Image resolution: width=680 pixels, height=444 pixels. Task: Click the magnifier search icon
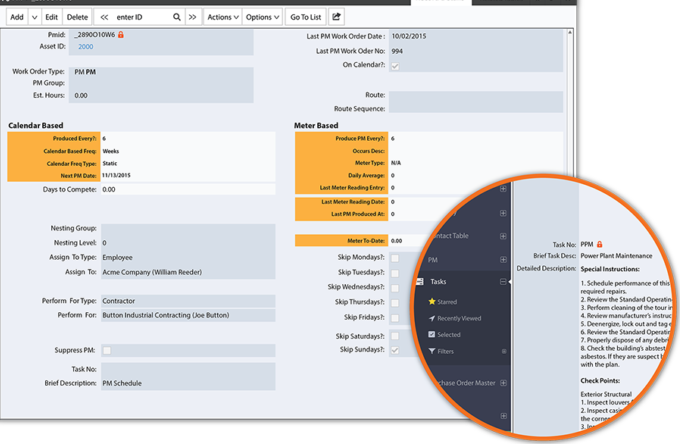177,17
